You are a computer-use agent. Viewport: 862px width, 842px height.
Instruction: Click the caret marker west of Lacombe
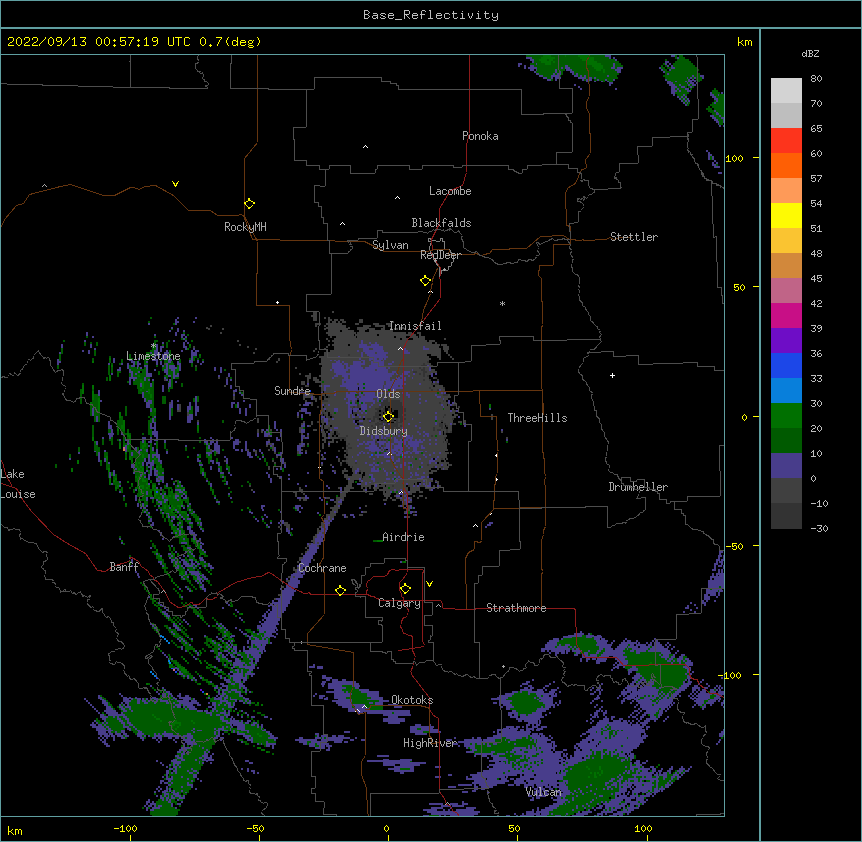[x=397, y=197]
